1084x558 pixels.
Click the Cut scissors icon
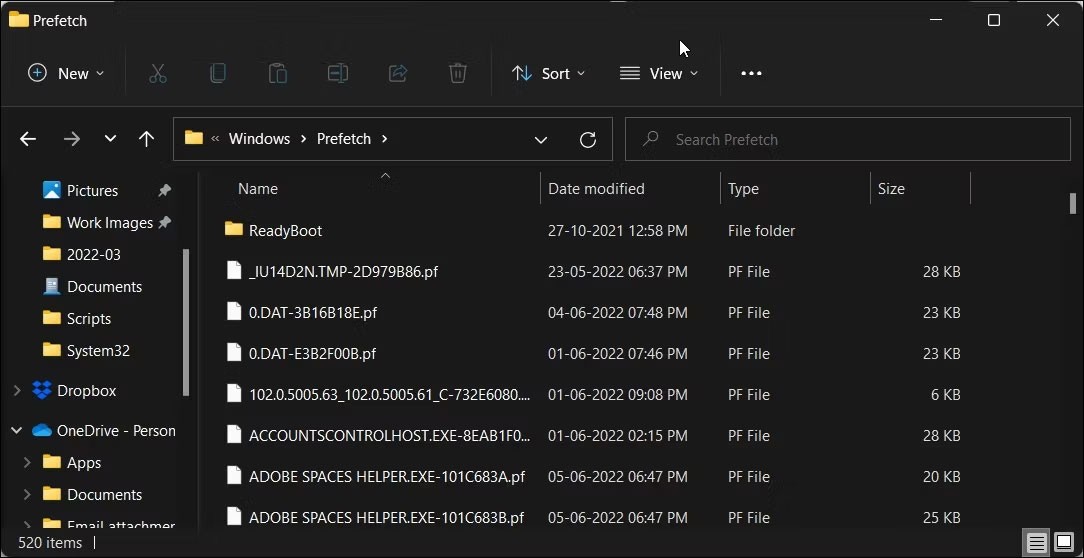pyautogui.click(x=157, y=73)
